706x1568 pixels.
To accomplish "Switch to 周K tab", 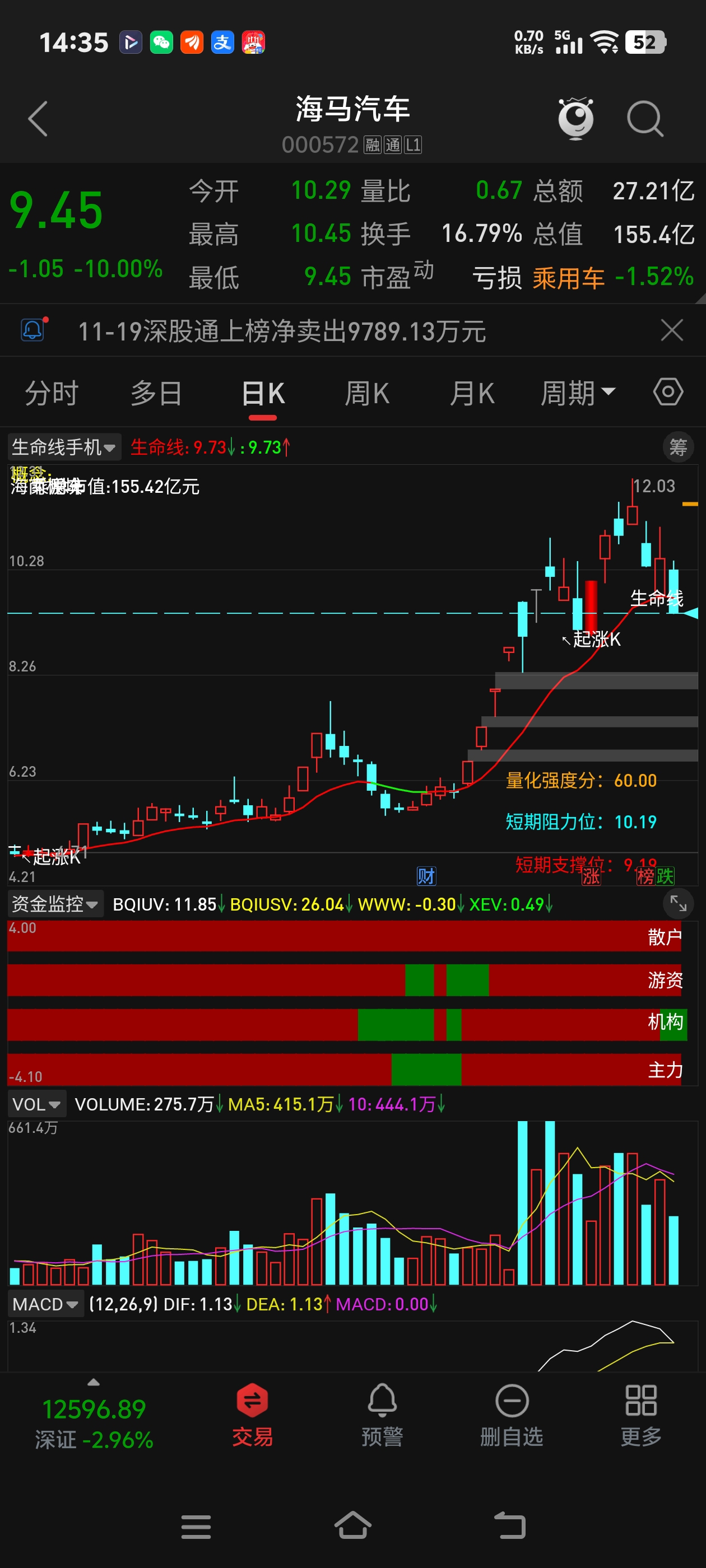I will [x=368, y=393].
